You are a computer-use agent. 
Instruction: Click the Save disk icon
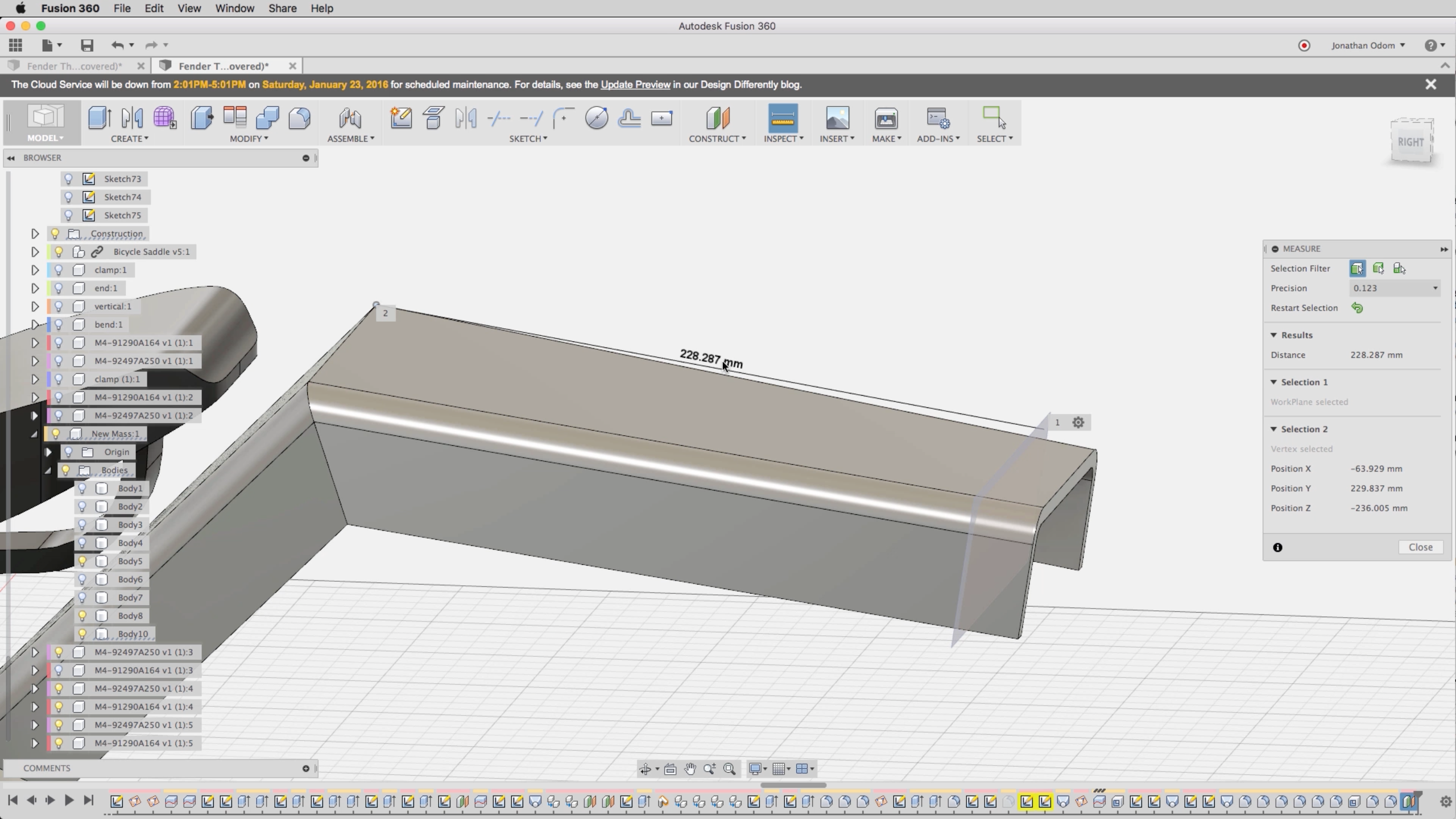point(86,45)
